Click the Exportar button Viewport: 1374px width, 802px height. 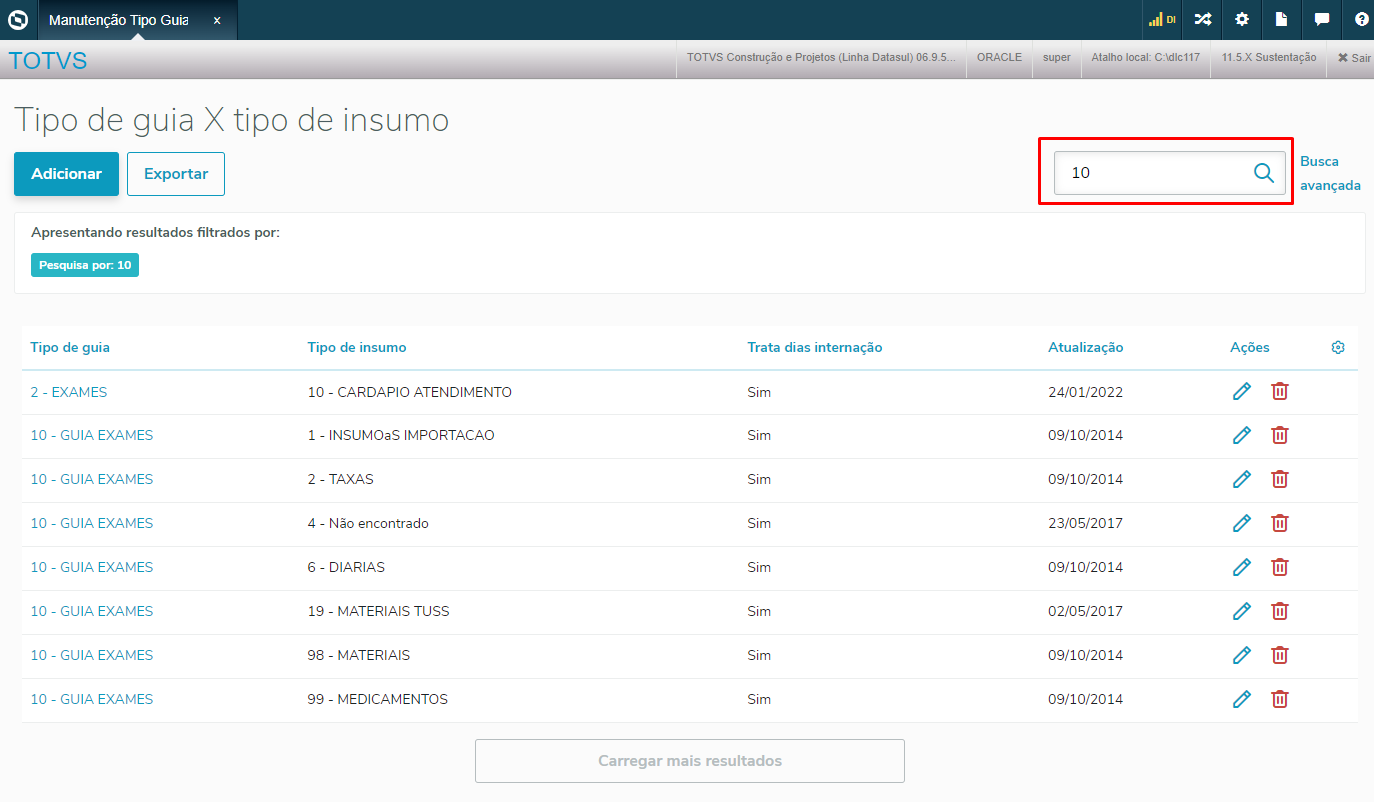coord(176,174)
